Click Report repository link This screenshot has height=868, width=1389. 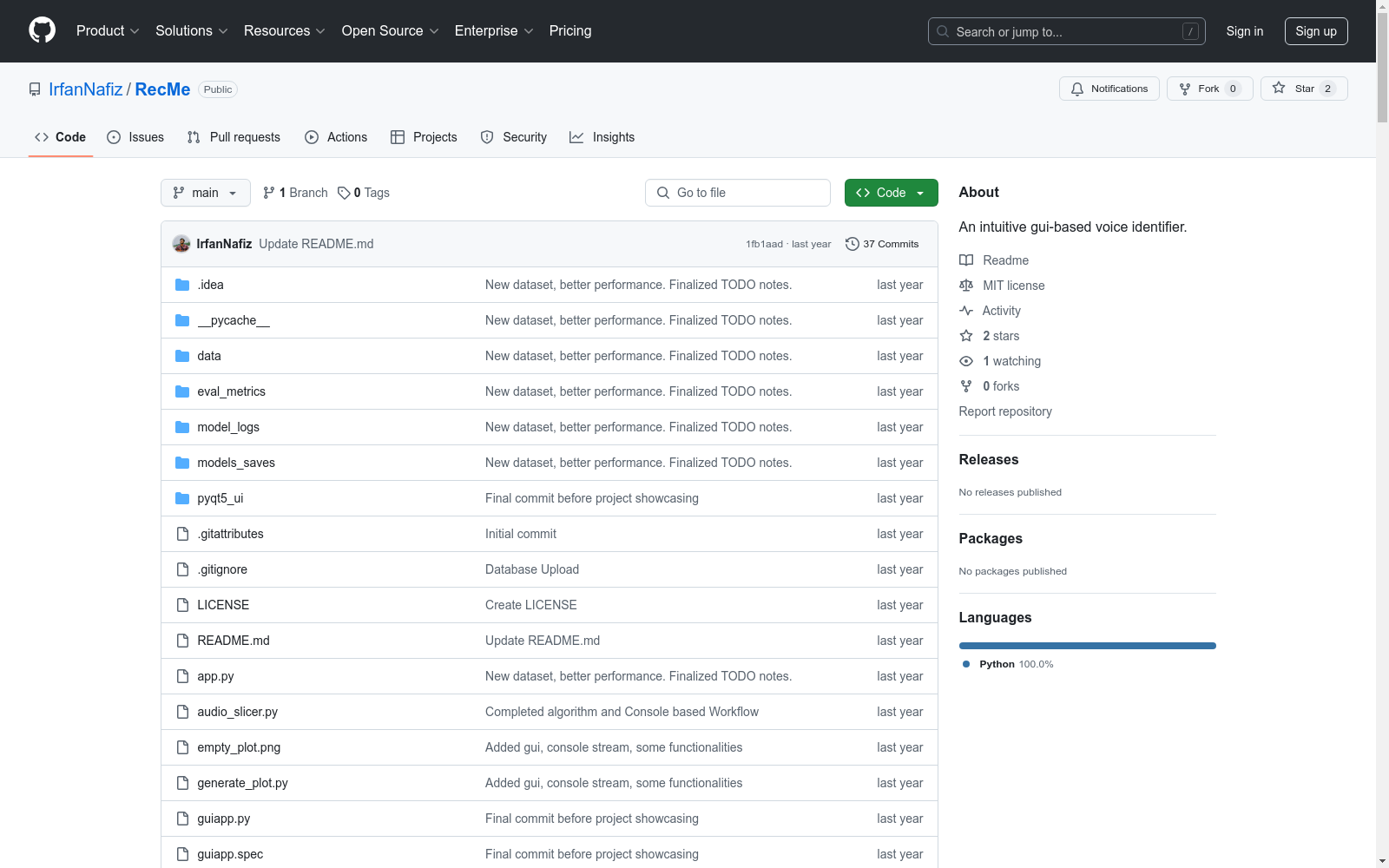click(1005, 411)
